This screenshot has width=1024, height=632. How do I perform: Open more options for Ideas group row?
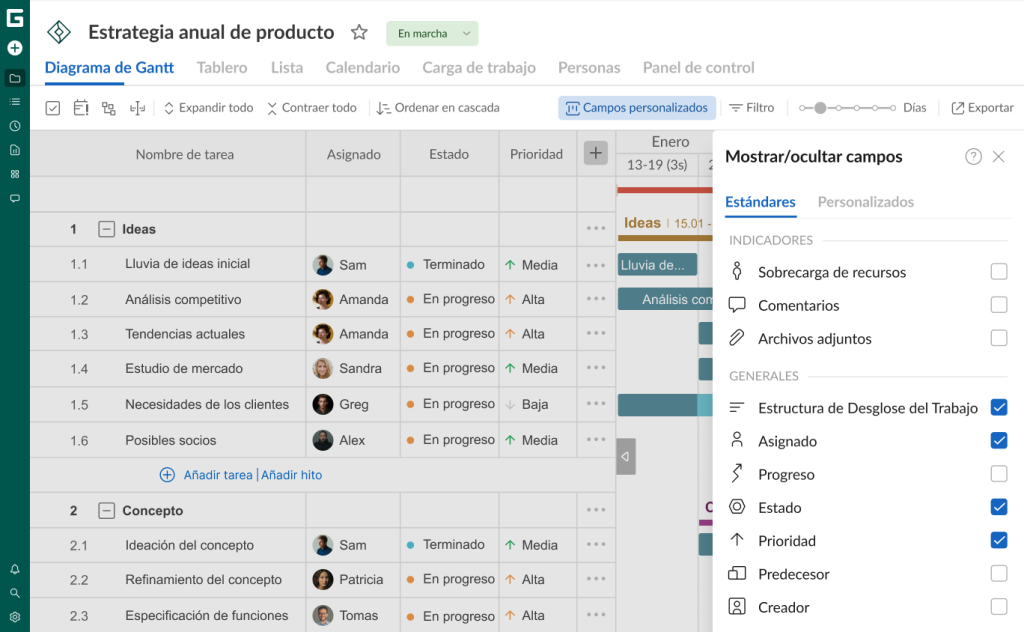596,229
